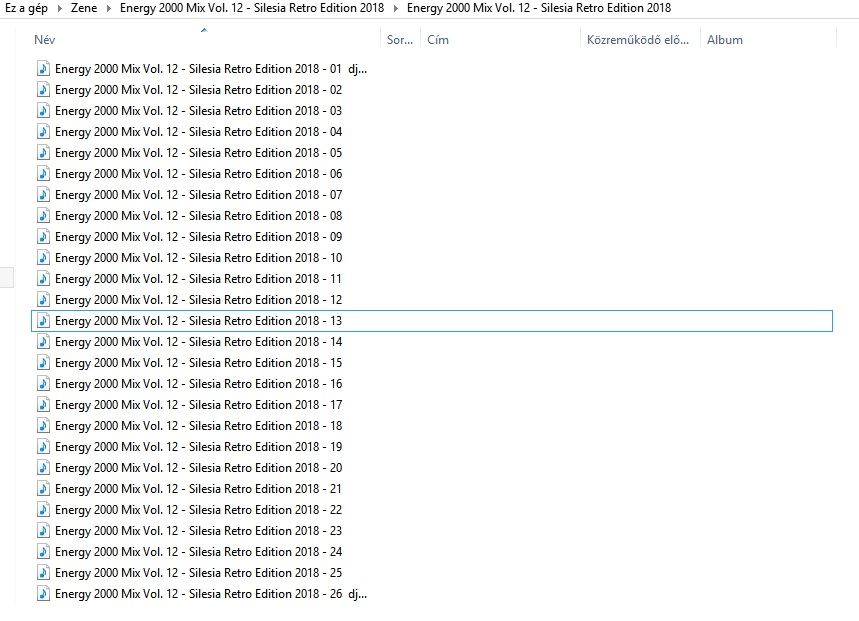Click the music file icon of track 03
The height and width of the screenshot is (621, 859).
[x=43, y=111]
